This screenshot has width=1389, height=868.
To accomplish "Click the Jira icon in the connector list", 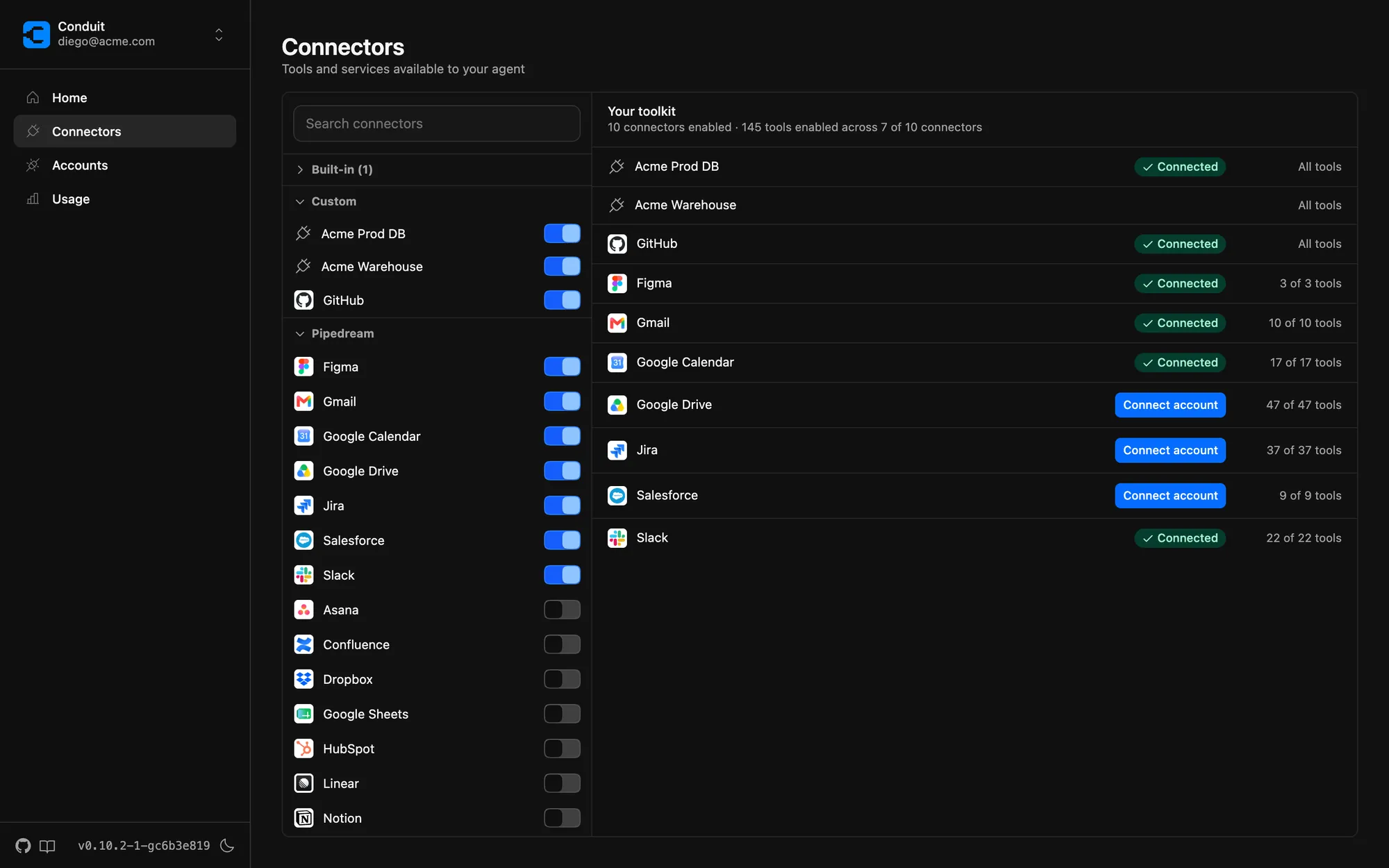I will (x=303, y=506).
